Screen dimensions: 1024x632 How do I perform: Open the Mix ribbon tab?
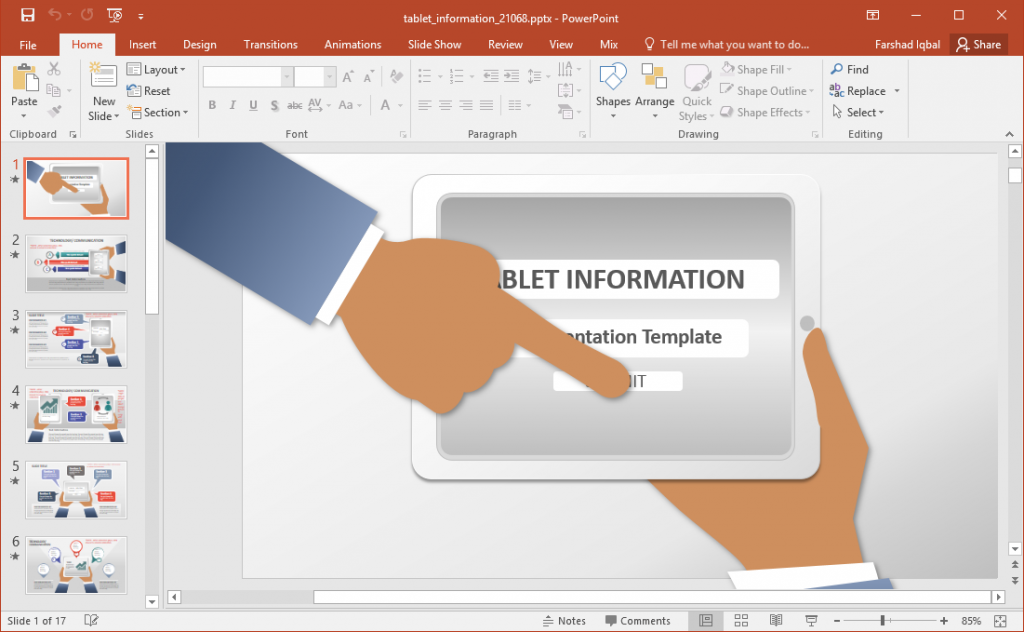(609, 44)
